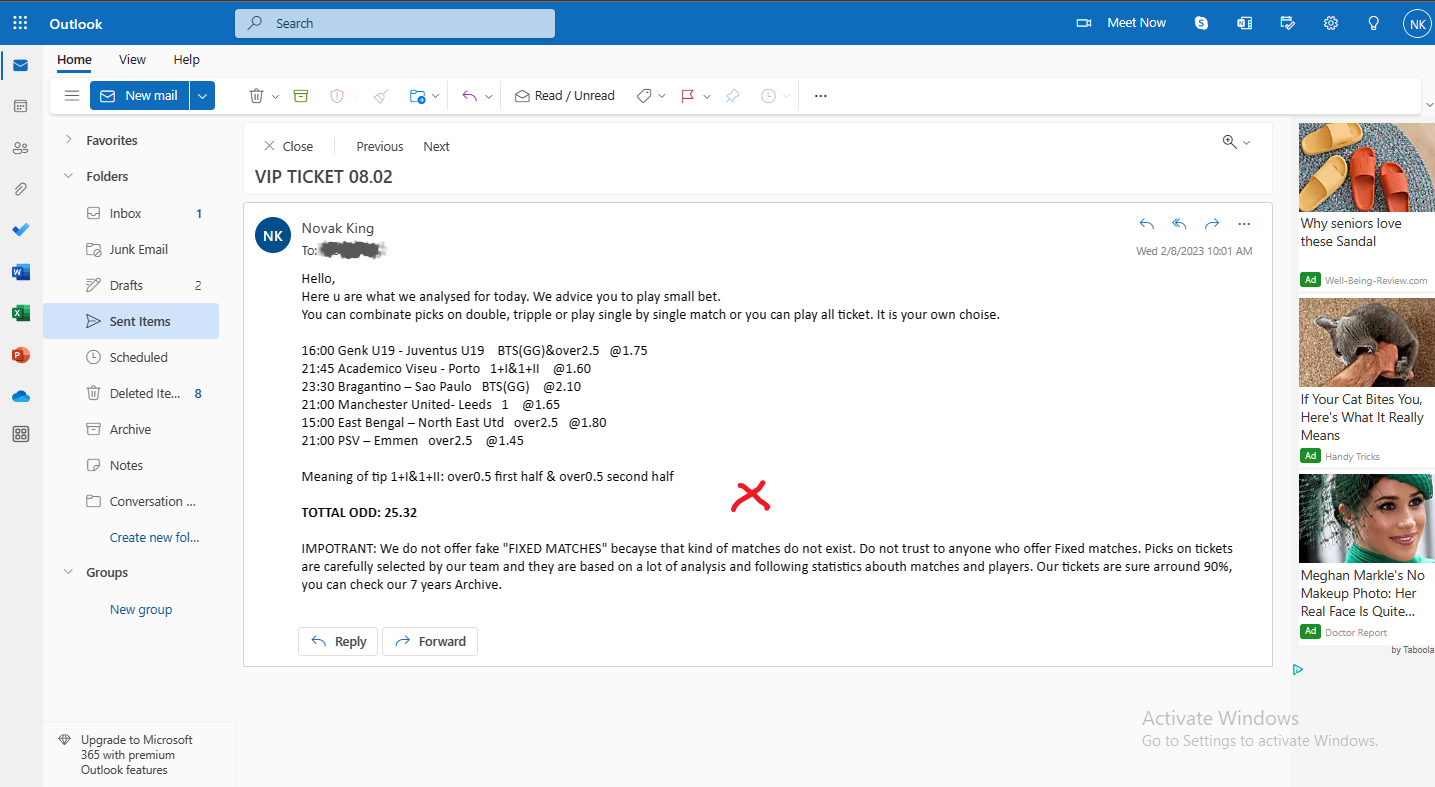Open the Drafts folder
1435x787 pixels.
(x=131, y=285)
